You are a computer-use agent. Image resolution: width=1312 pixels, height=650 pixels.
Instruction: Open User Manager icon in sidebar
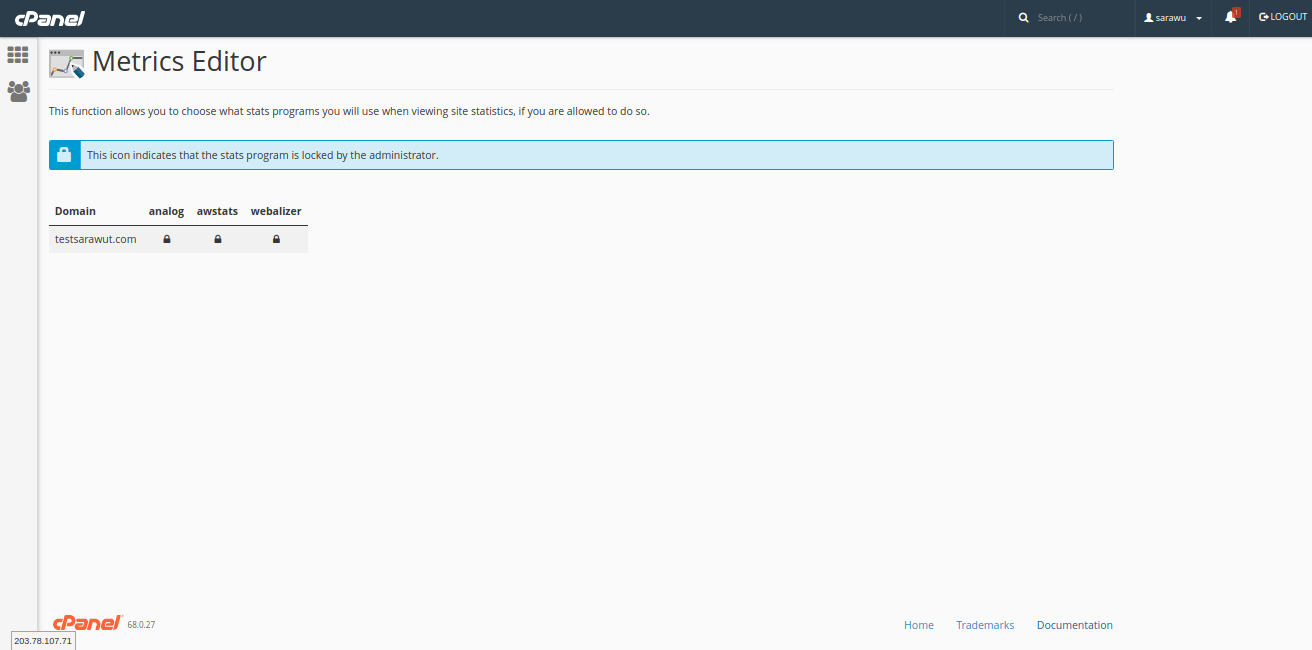point(18,92)
